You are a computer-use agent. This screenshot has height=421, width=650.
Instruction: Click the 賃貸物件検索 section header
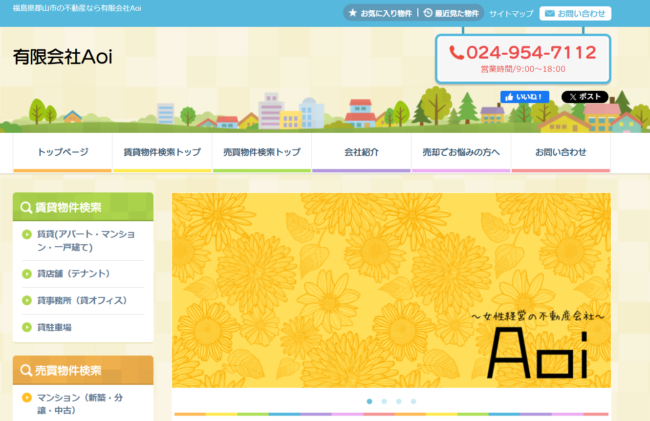click(83, 207)
